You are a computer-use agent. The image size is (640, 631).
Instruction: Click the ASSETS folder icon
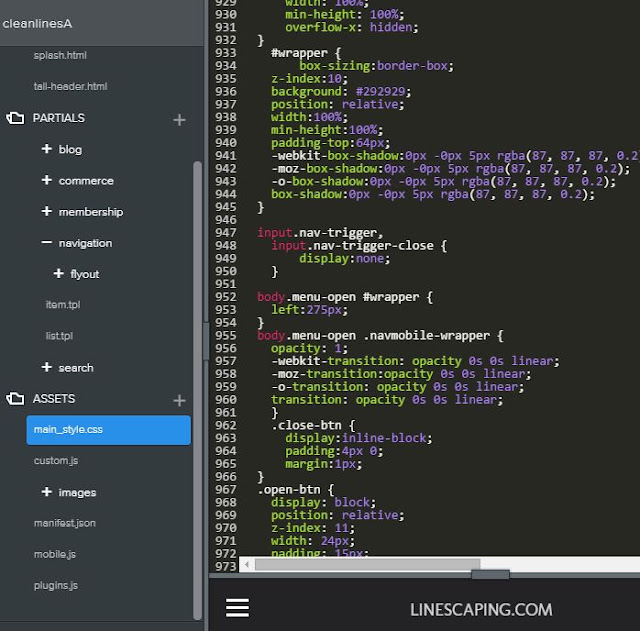tap(15, 399)
